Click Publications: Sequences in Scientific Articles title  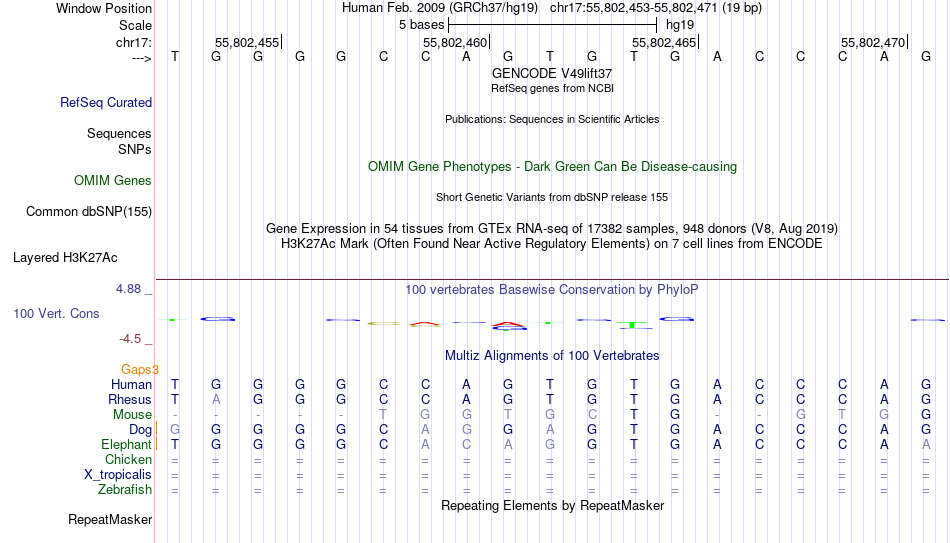click(552, 119)
